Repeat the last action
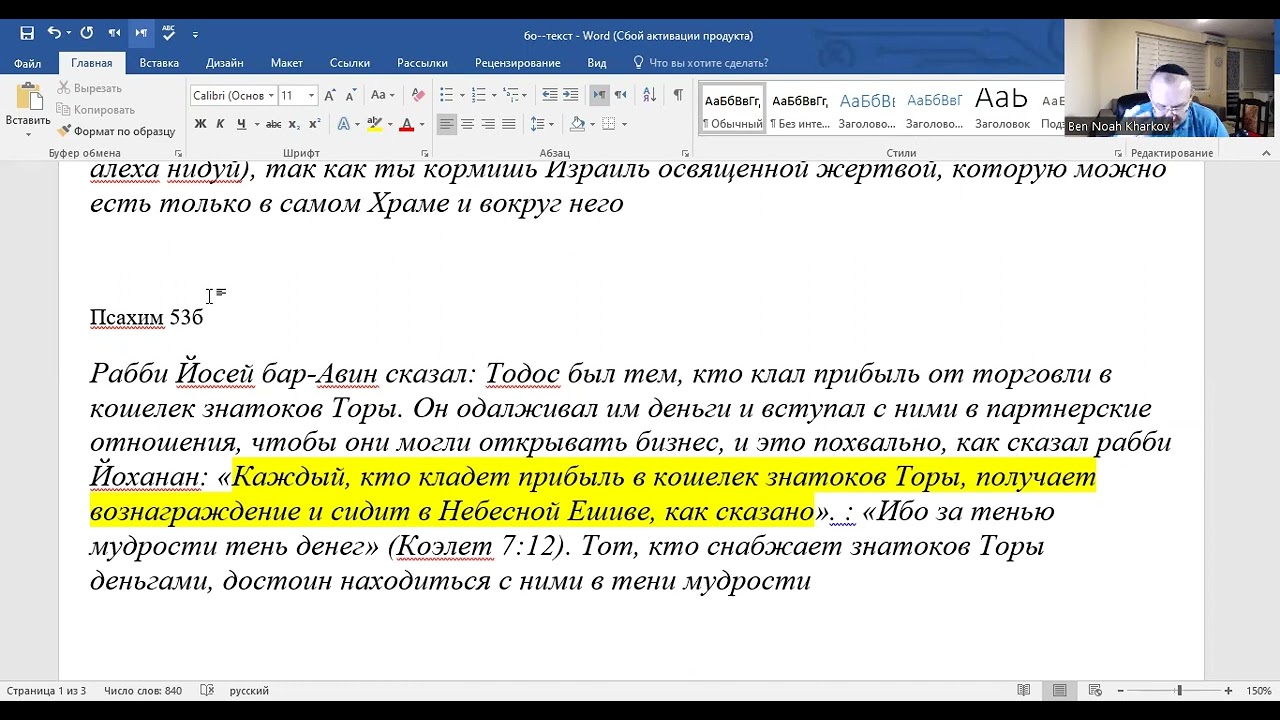This screenshot has width=1280, height=720. click(x=87, y=33)
